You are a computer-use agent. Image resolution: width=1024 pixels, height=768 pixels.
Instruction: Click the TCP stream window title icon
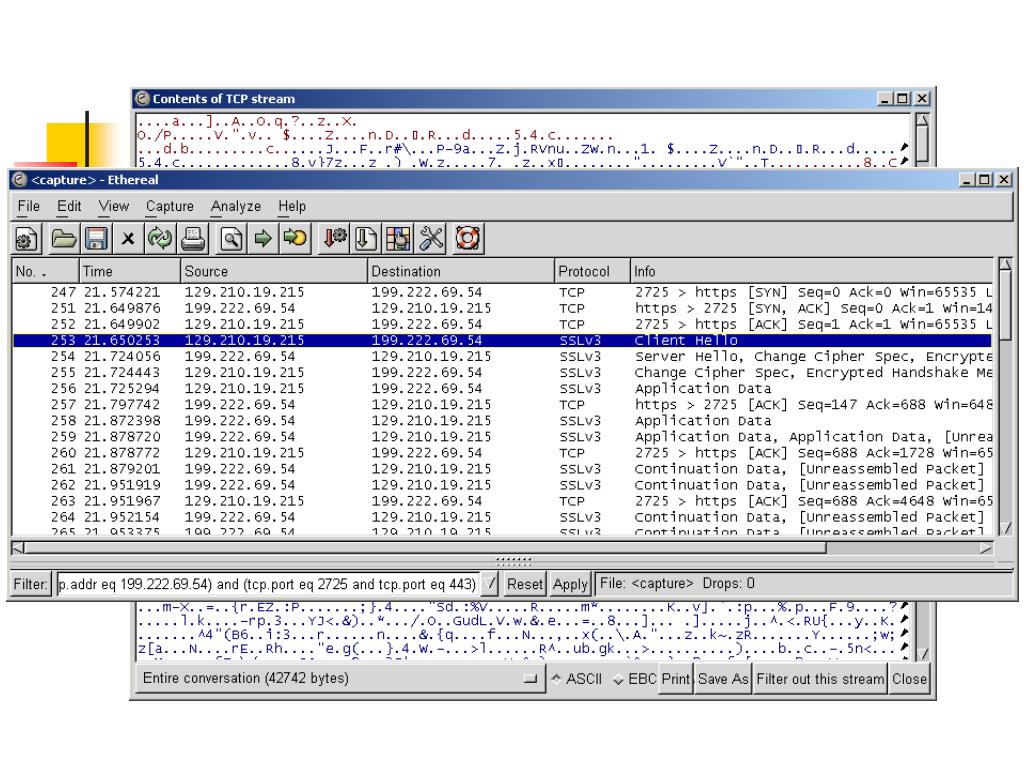(x=142, y=99)
